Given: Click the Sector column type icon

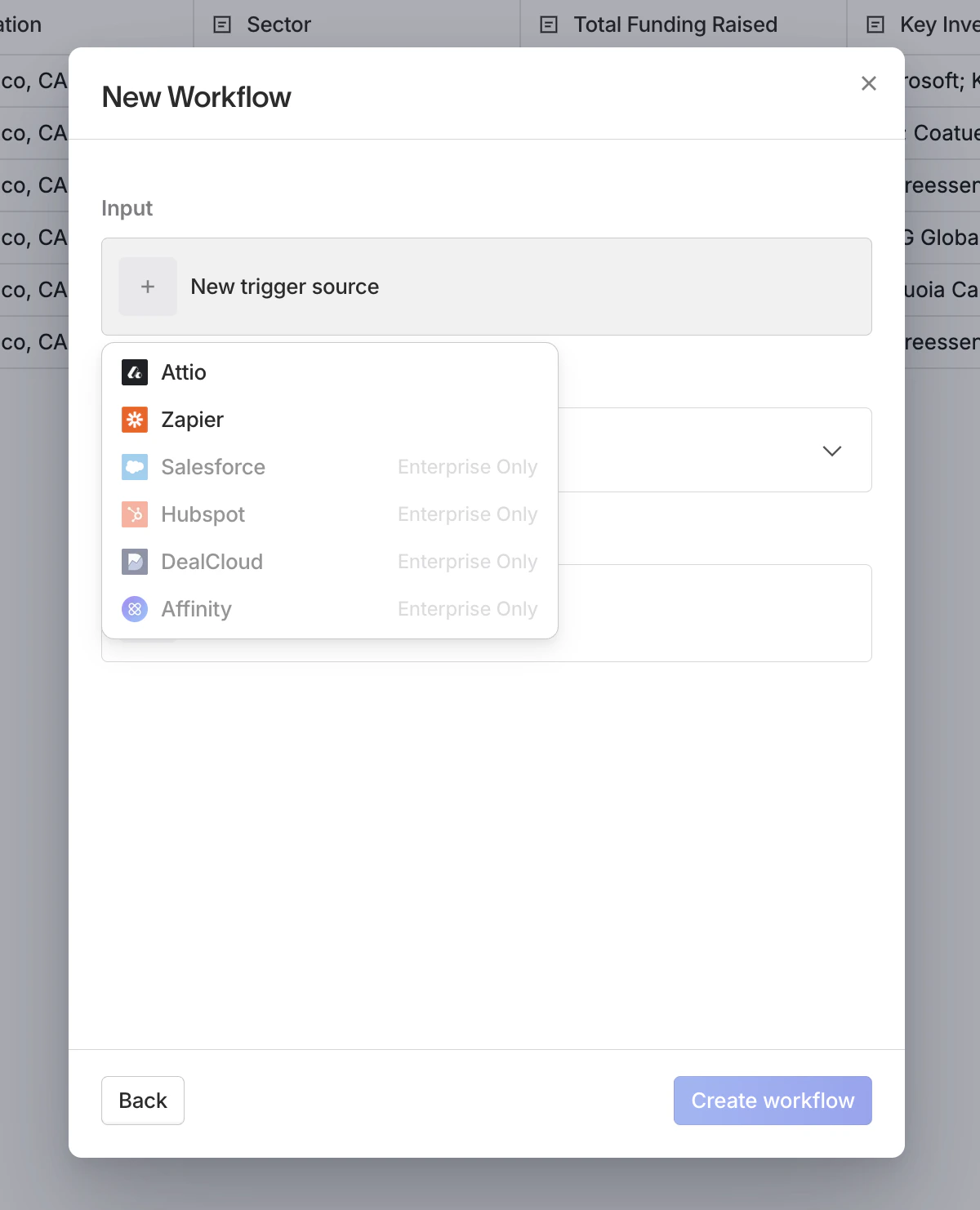Looking at the screenshot, I should point(222,24).
